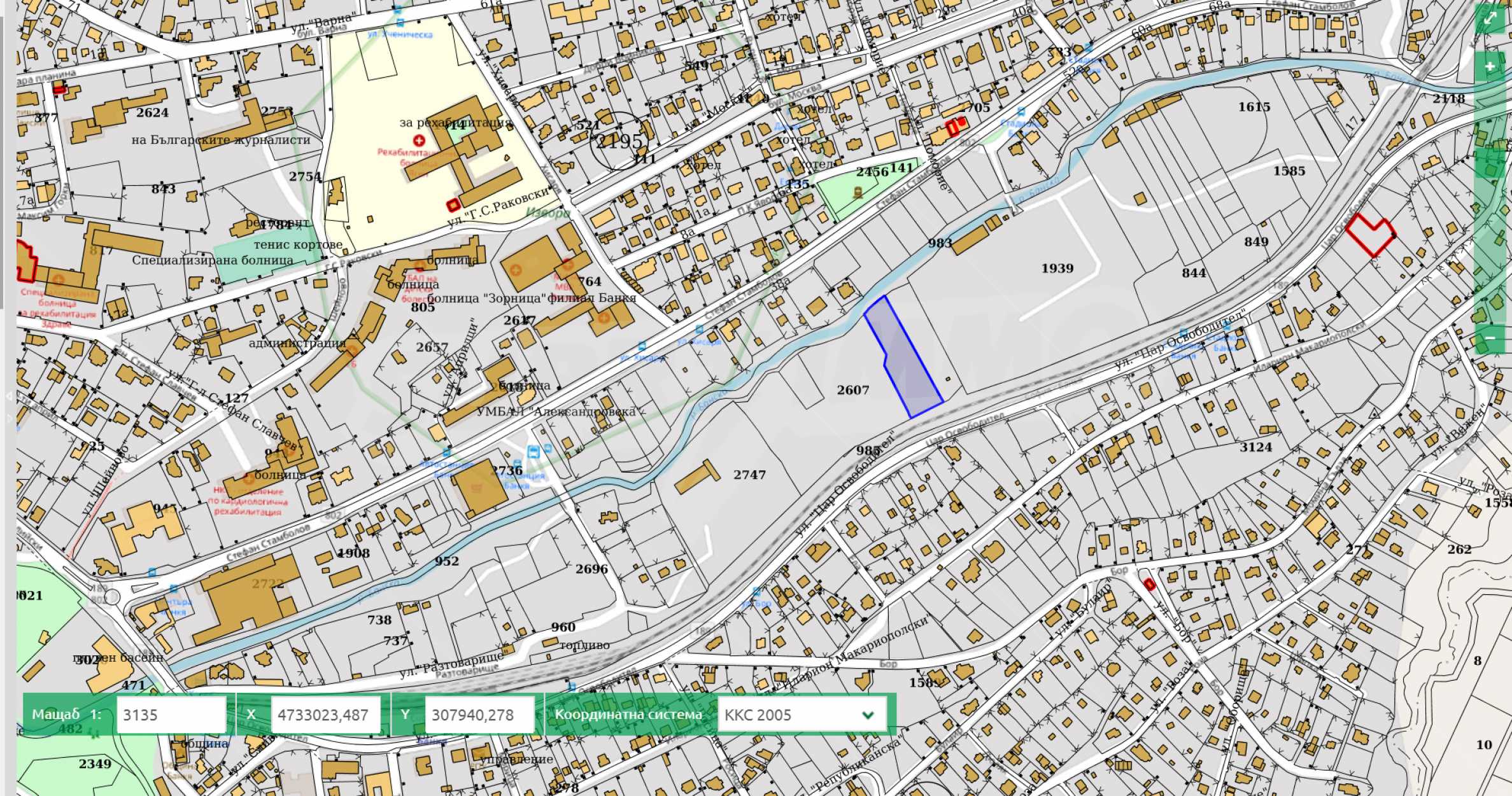Zoom in with the plus button
The width and height of the screenshot is (1512, 796).
coord(1490,66)
